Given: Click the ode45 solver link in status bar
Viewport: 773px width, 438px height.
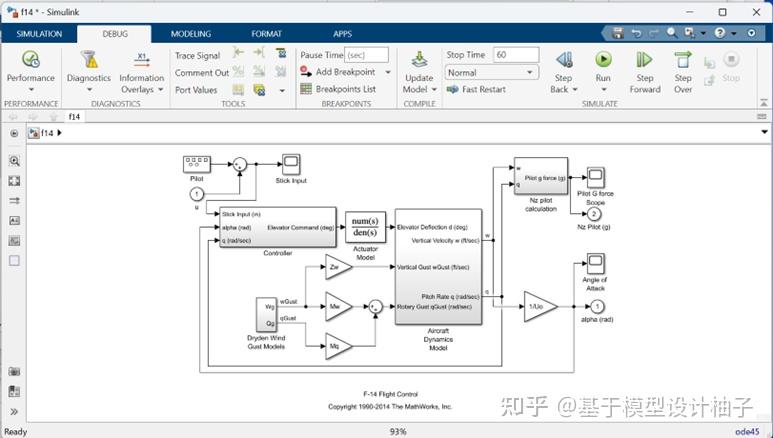Looking at the screenshot, I should point(747,432).
